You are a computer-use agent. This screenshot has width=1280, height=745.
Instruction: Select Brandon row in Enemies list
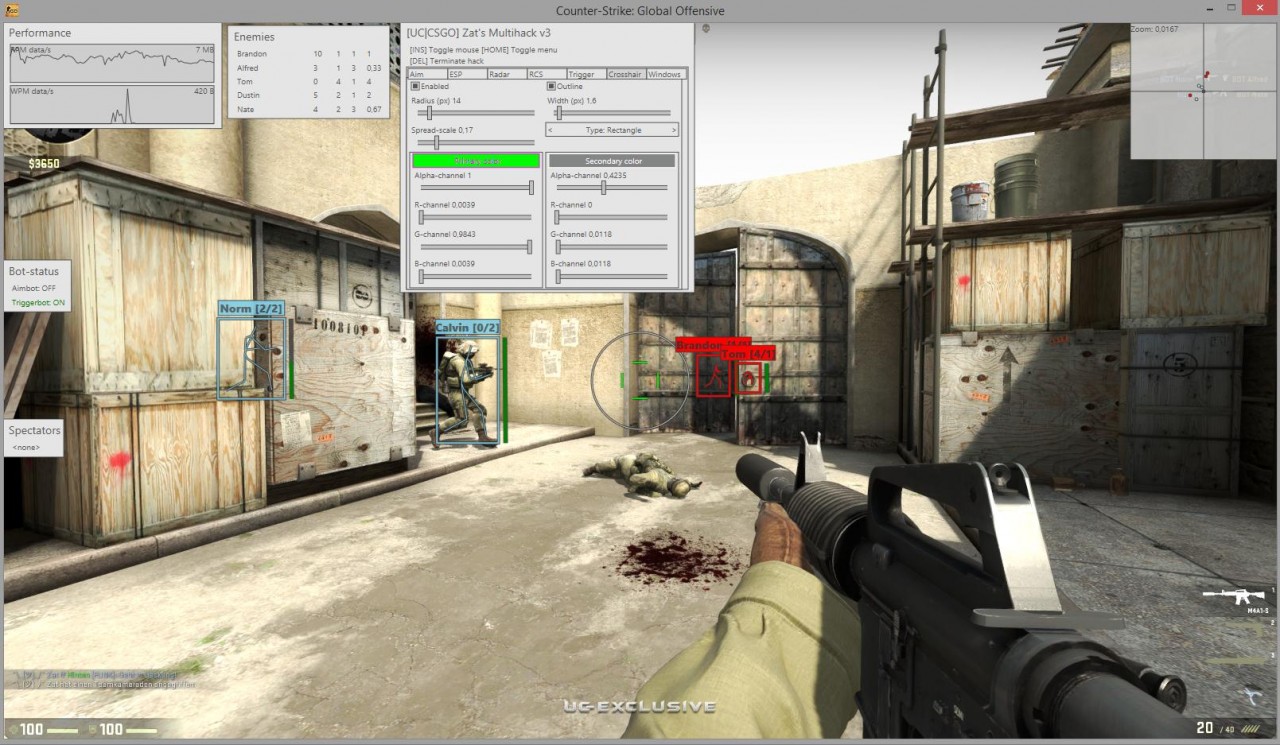coord(307,53)
